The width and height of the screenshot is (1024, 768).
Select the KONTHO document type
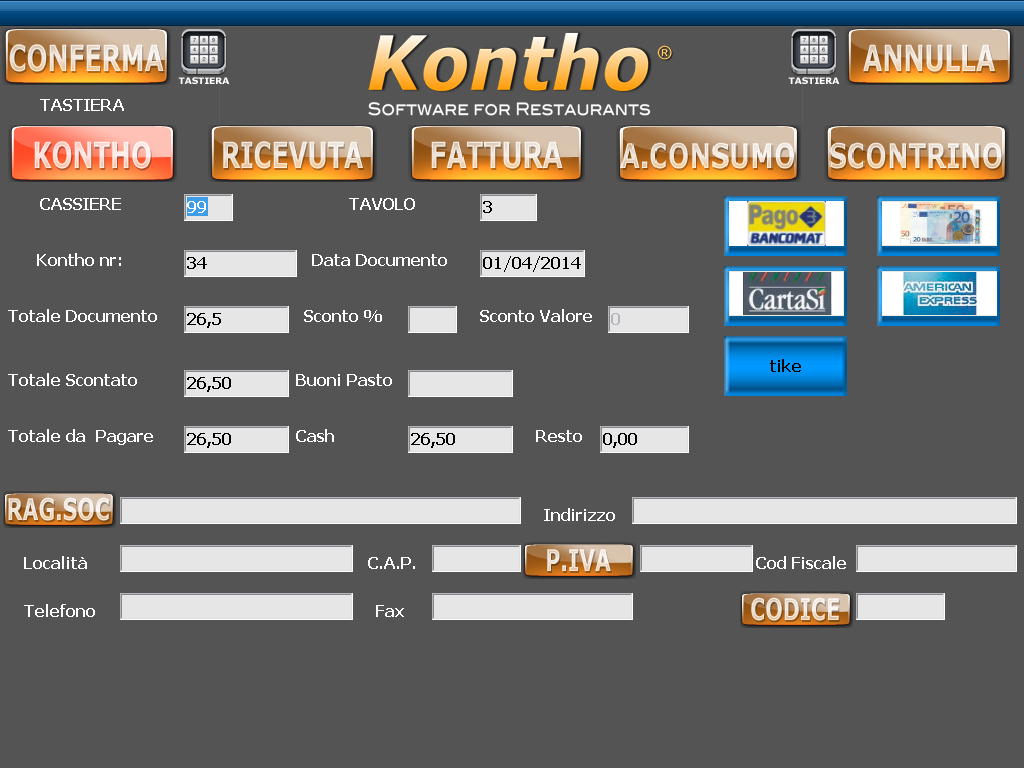pos(93,153)
